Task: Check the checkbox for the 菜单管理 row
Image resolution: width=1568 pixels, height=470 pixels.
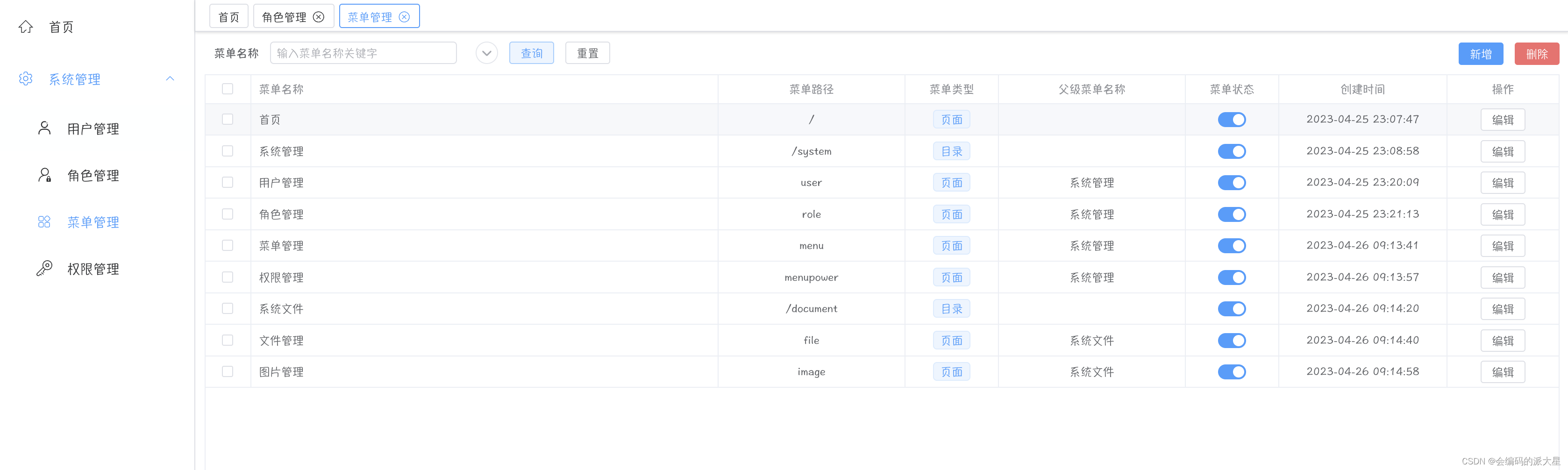Action: [x=228, y=245]
